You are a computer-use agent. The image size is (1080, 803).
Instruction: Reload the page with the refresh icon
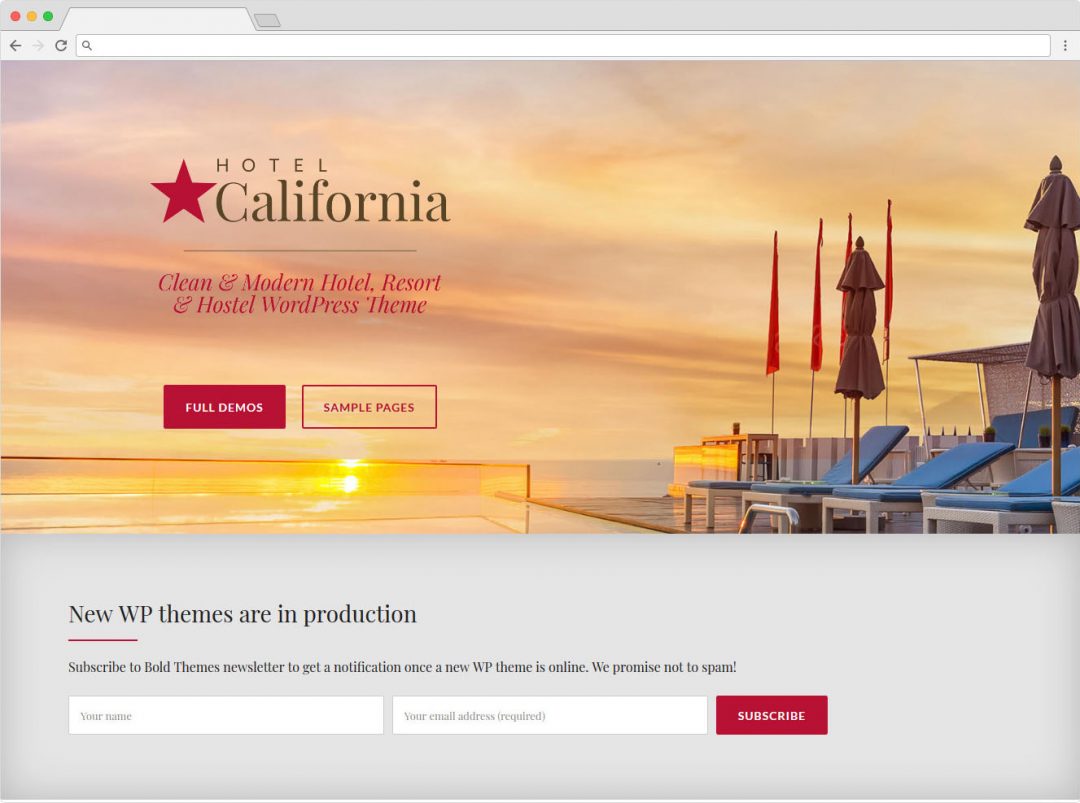(x=61, y=45)
